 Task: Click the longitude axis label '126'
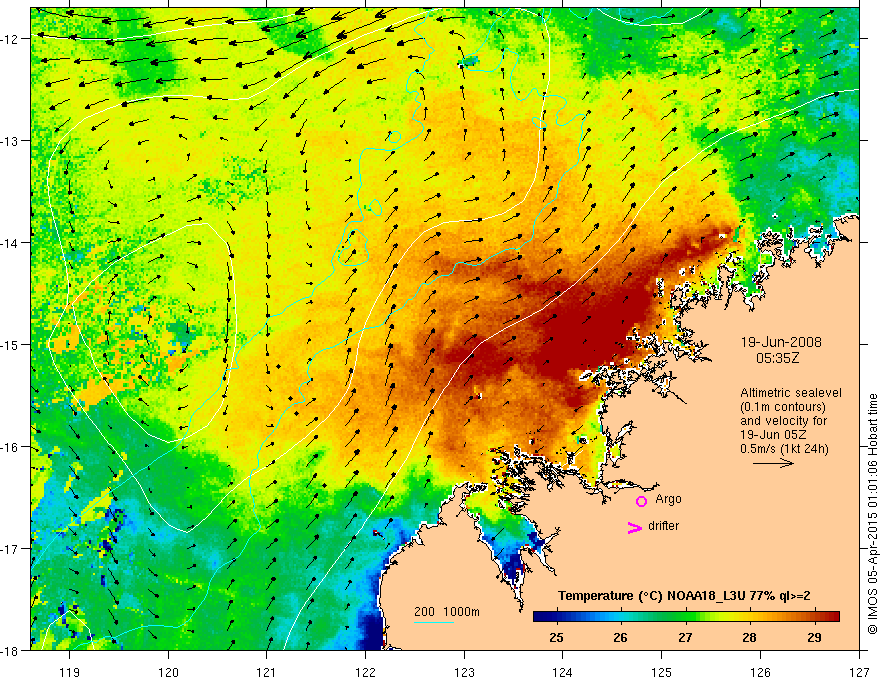pos(760,672)
